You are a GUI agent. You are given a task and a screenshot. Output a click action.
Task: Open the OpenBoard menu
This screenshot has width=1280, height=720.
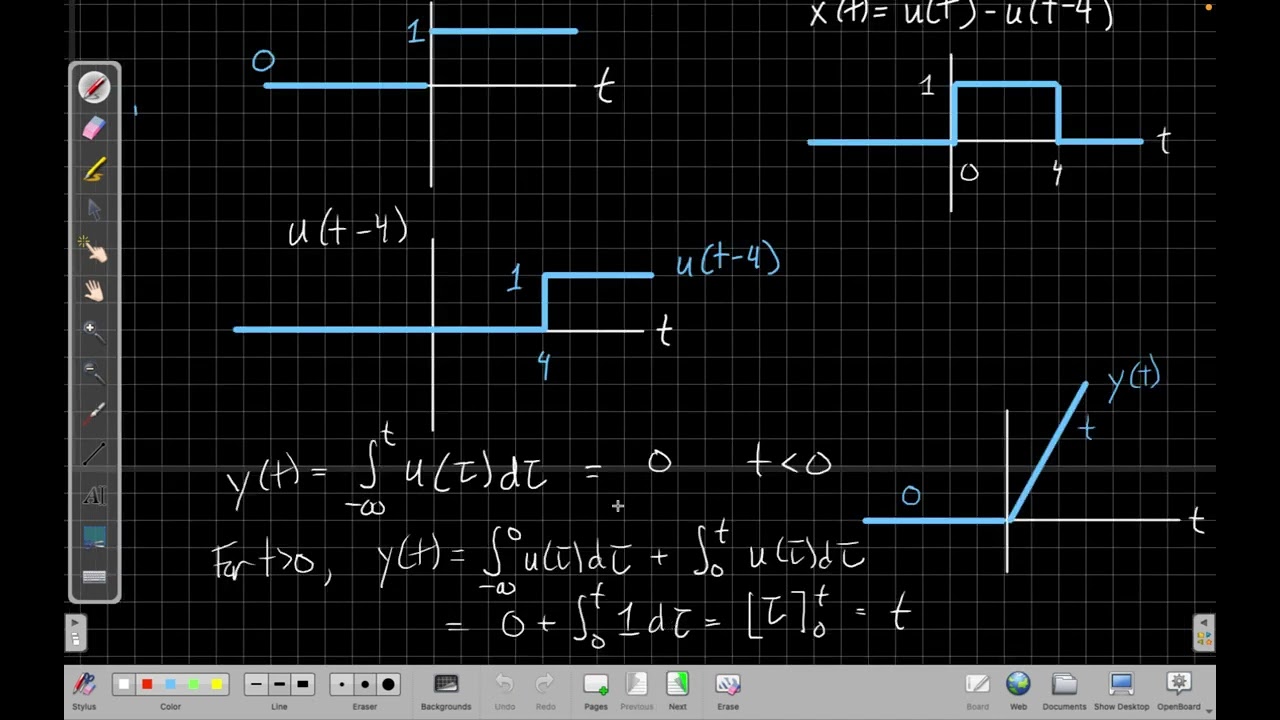pyautogui.click(x=1179, y=690)
